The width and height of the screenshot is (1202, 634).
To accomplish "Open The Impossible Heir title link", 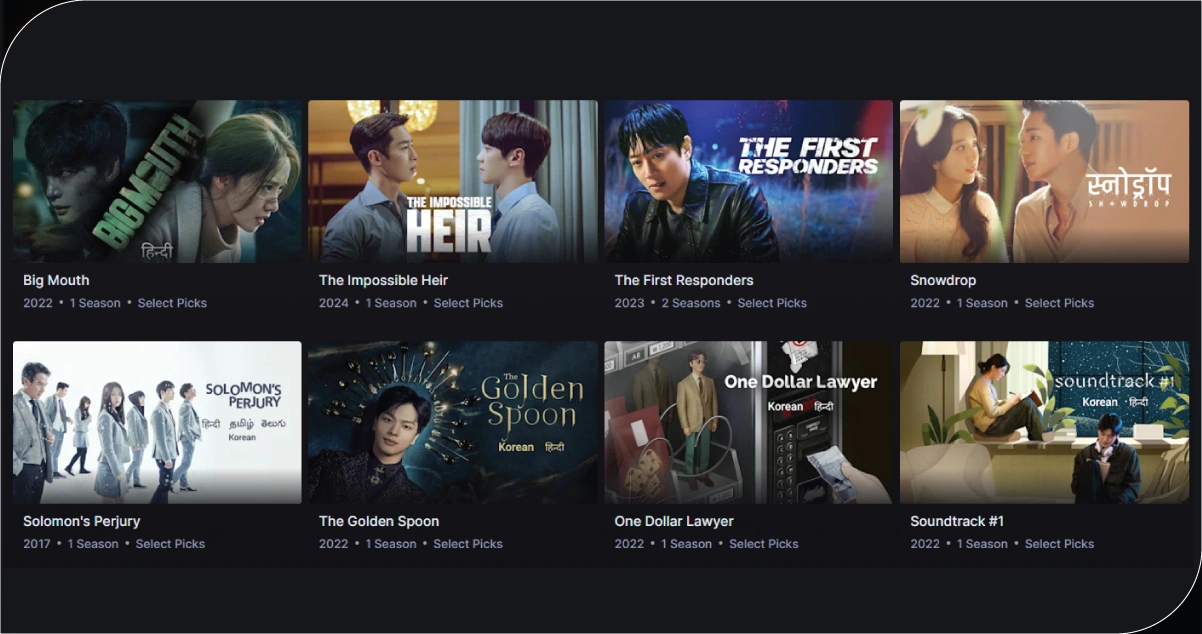I will click(383, 280).
